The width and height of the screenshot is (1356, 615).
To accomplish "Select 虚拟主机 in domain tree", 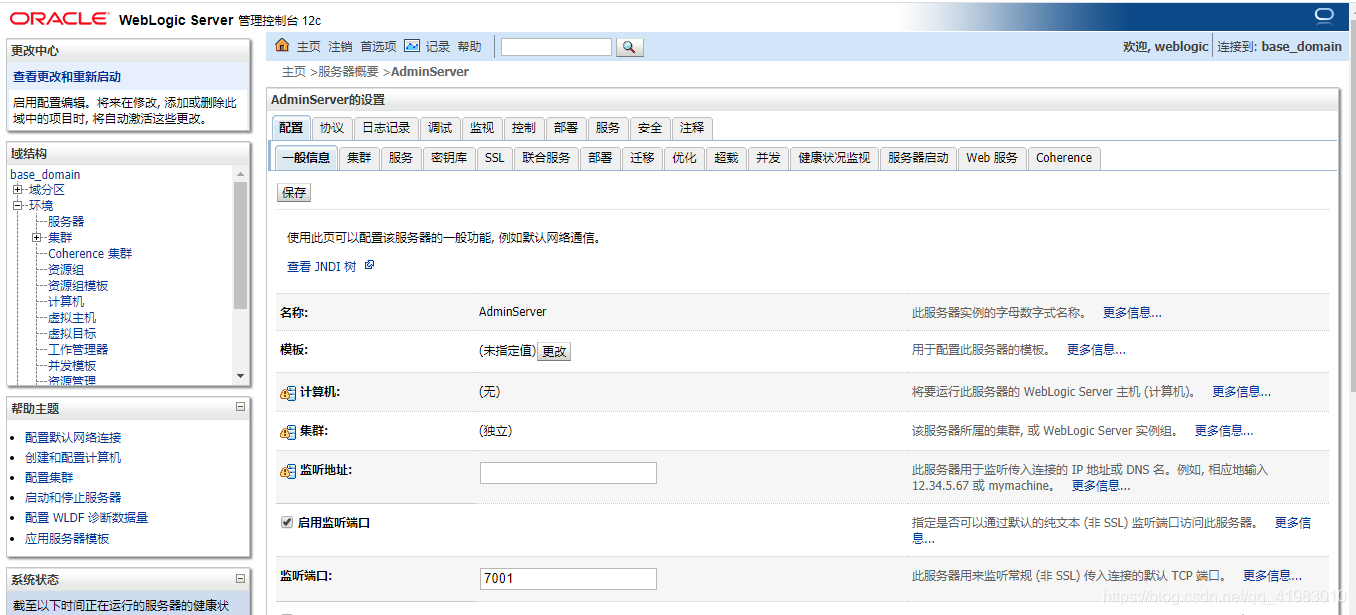I will [x=72, y=318].
